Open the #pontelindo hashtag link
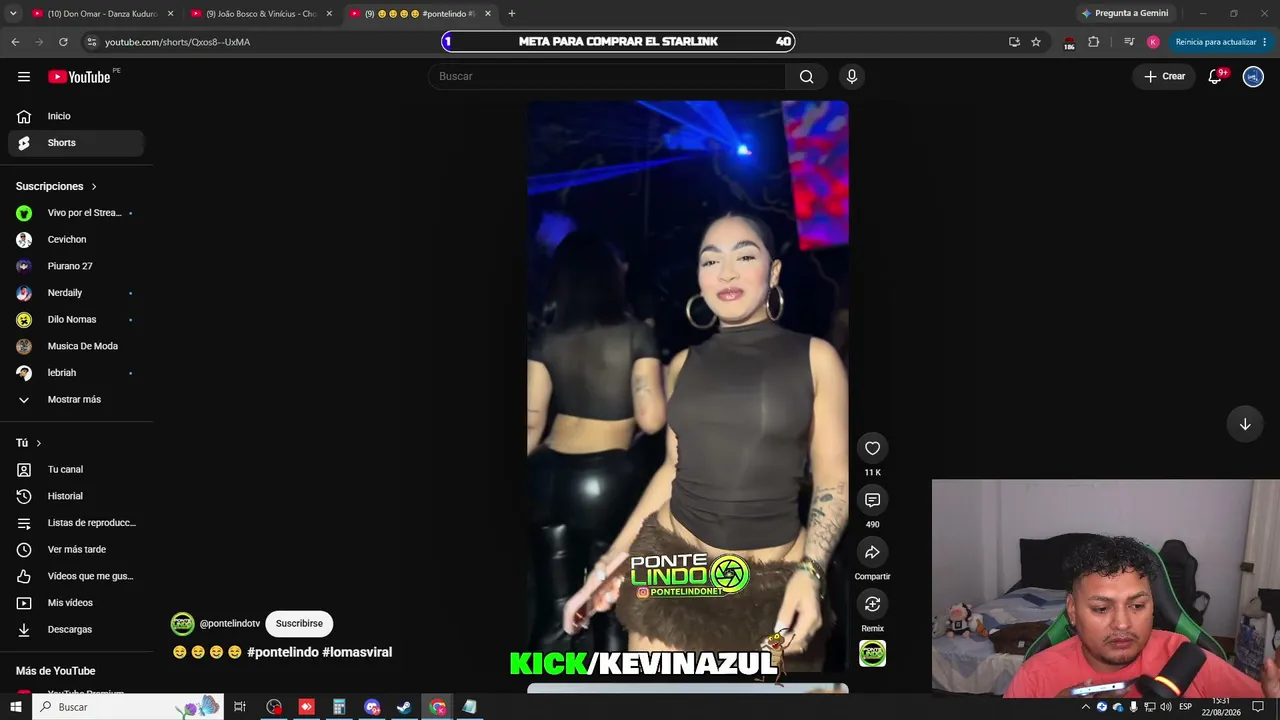Viewport: 1280px width, 720px height. [x=282, y=652]
